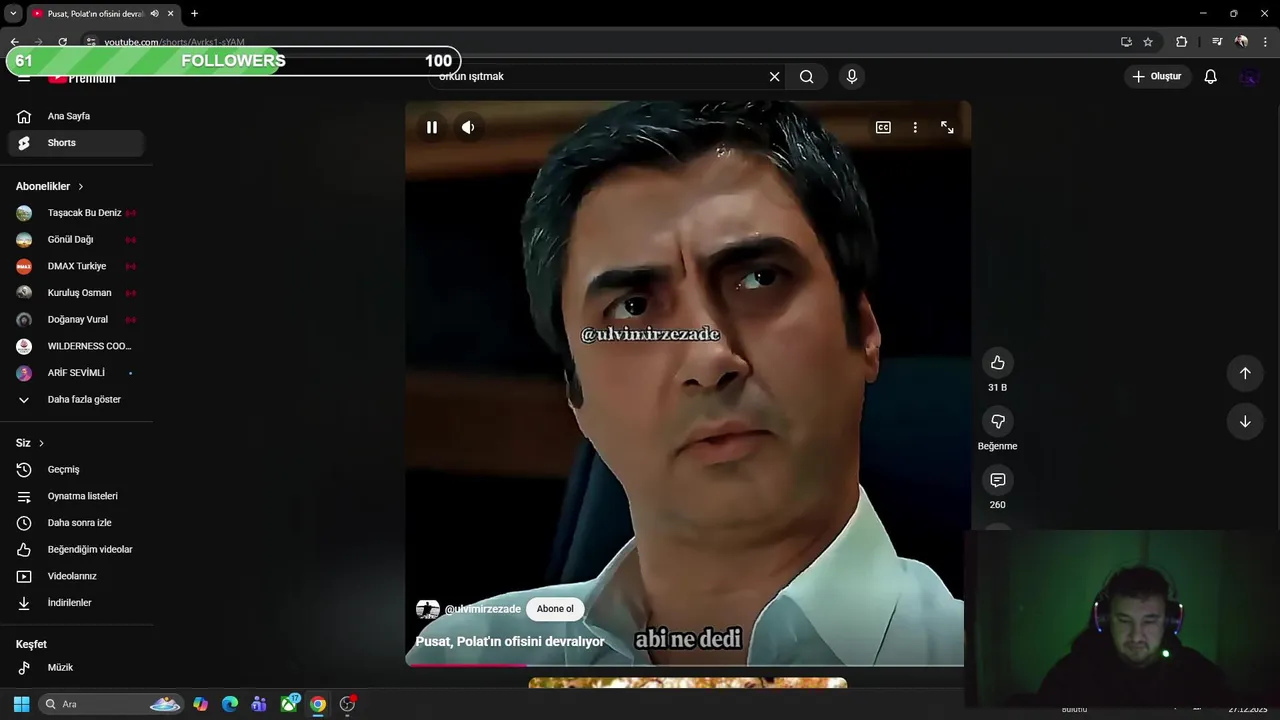This screenshot has width=1280, height=720.
Task: Click the Abone ol subscribe button
Action: [555, 609]
